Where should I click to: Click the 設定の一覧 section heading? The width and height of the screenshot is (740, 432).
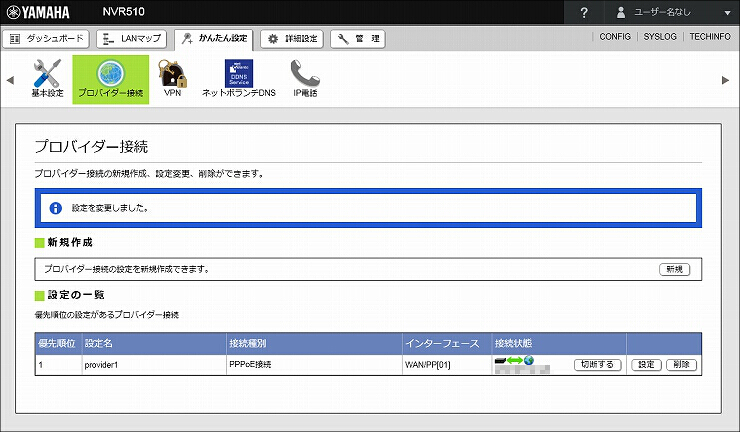click(x=76, y=295)
